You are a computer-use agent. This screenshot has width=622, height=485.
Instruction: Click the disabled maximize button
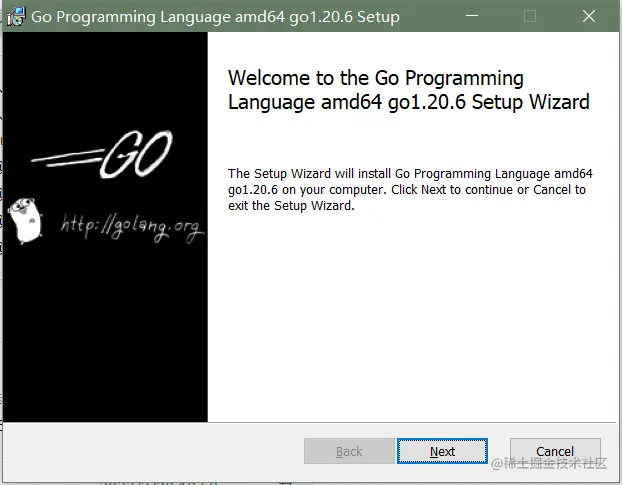(530, 16)
